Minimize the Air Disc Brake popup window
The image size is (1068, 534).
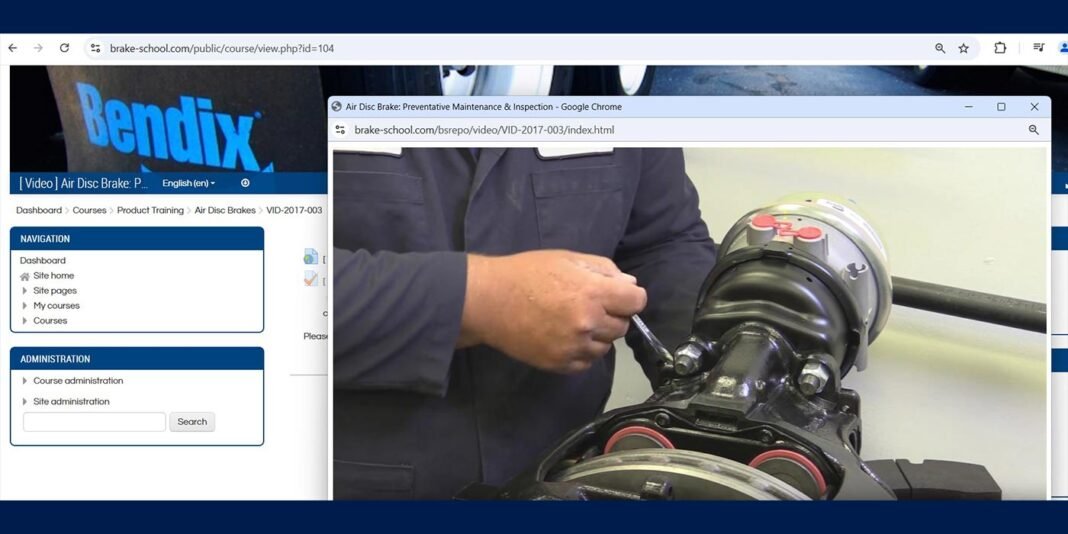[x=969, y=107]
